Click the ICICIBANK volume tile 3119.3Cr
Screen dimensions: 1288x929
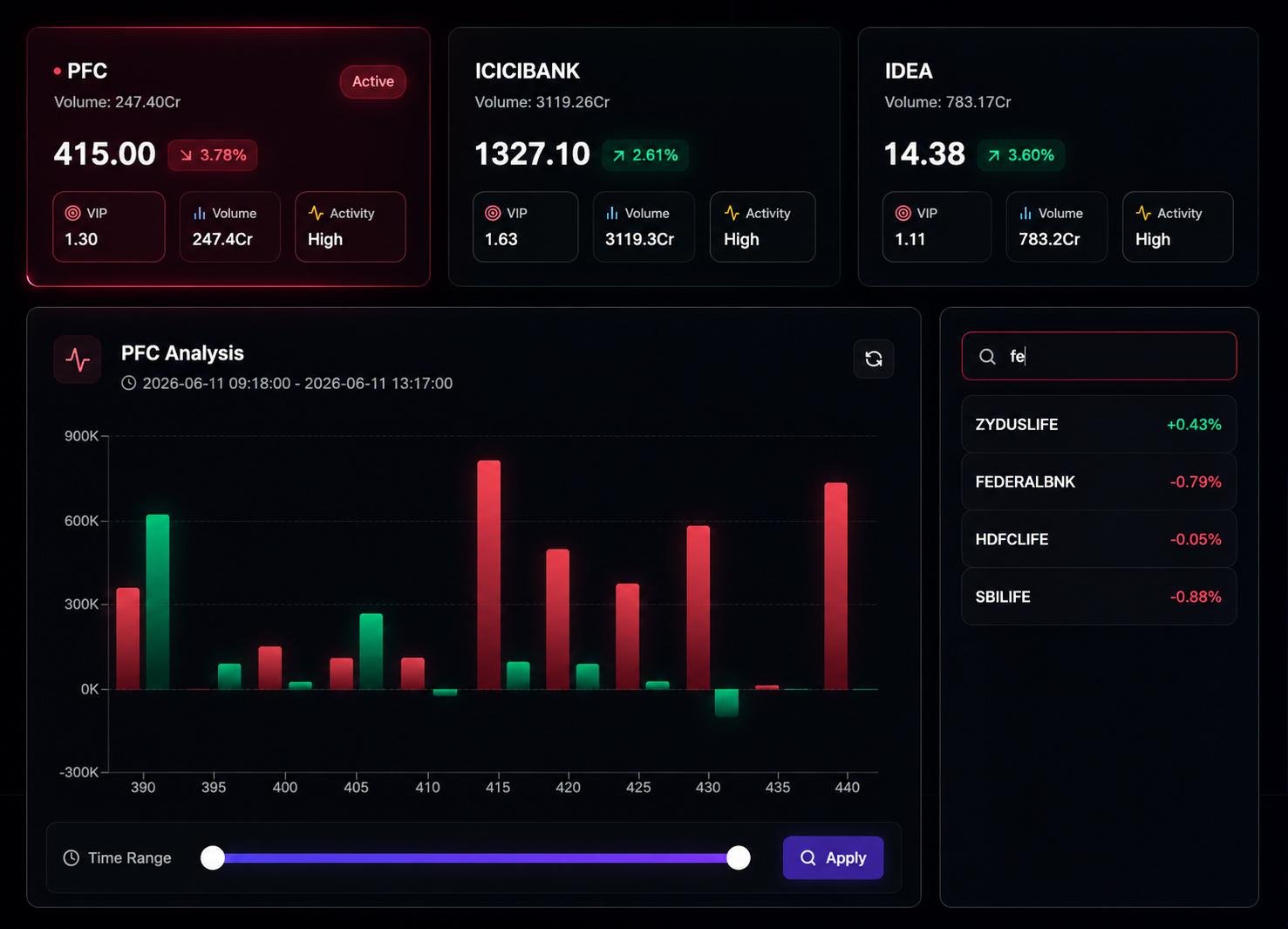[644, 227]
